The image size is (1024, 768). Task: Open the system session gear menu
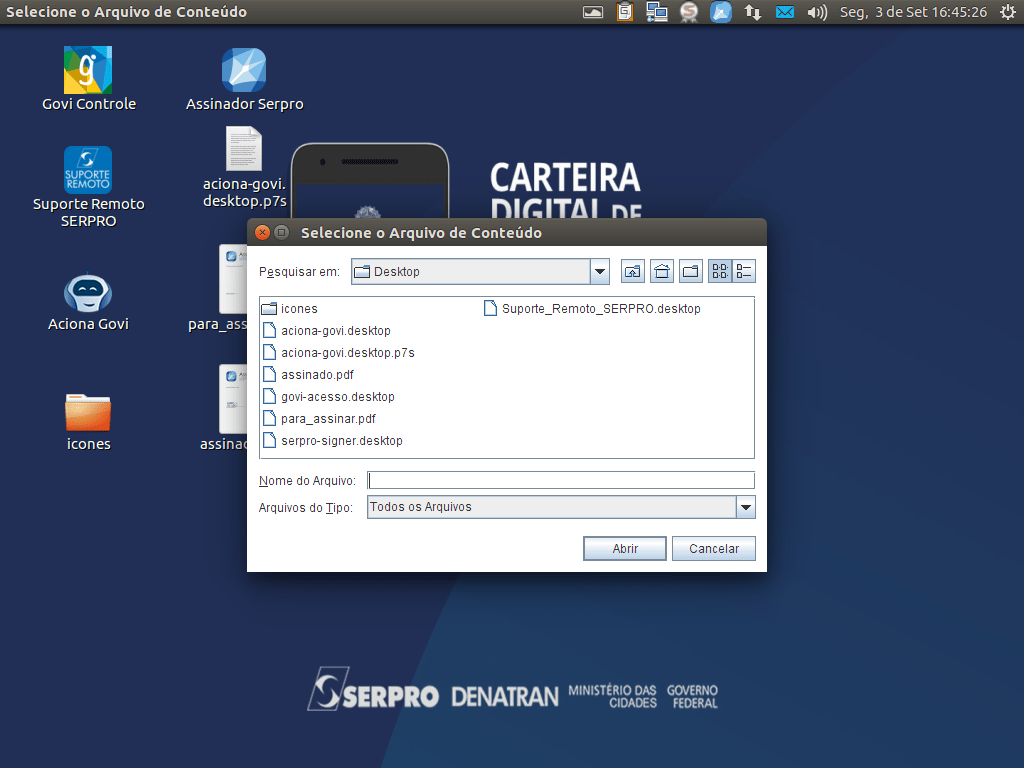coord(1008,12)
